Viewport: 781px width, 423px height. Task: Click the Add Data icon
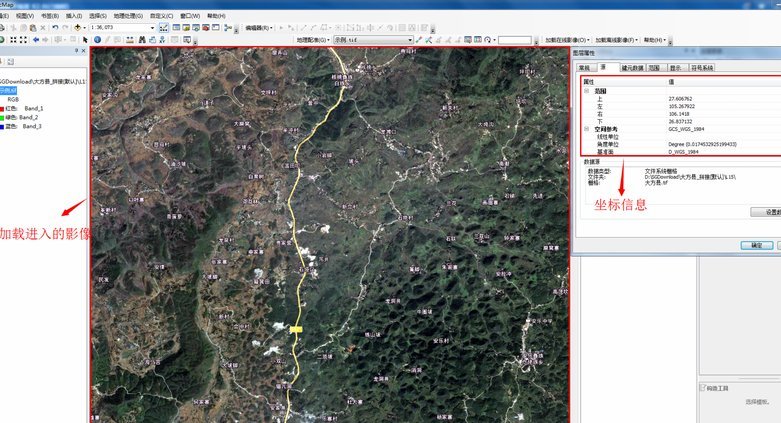click(x=78, y=27)
